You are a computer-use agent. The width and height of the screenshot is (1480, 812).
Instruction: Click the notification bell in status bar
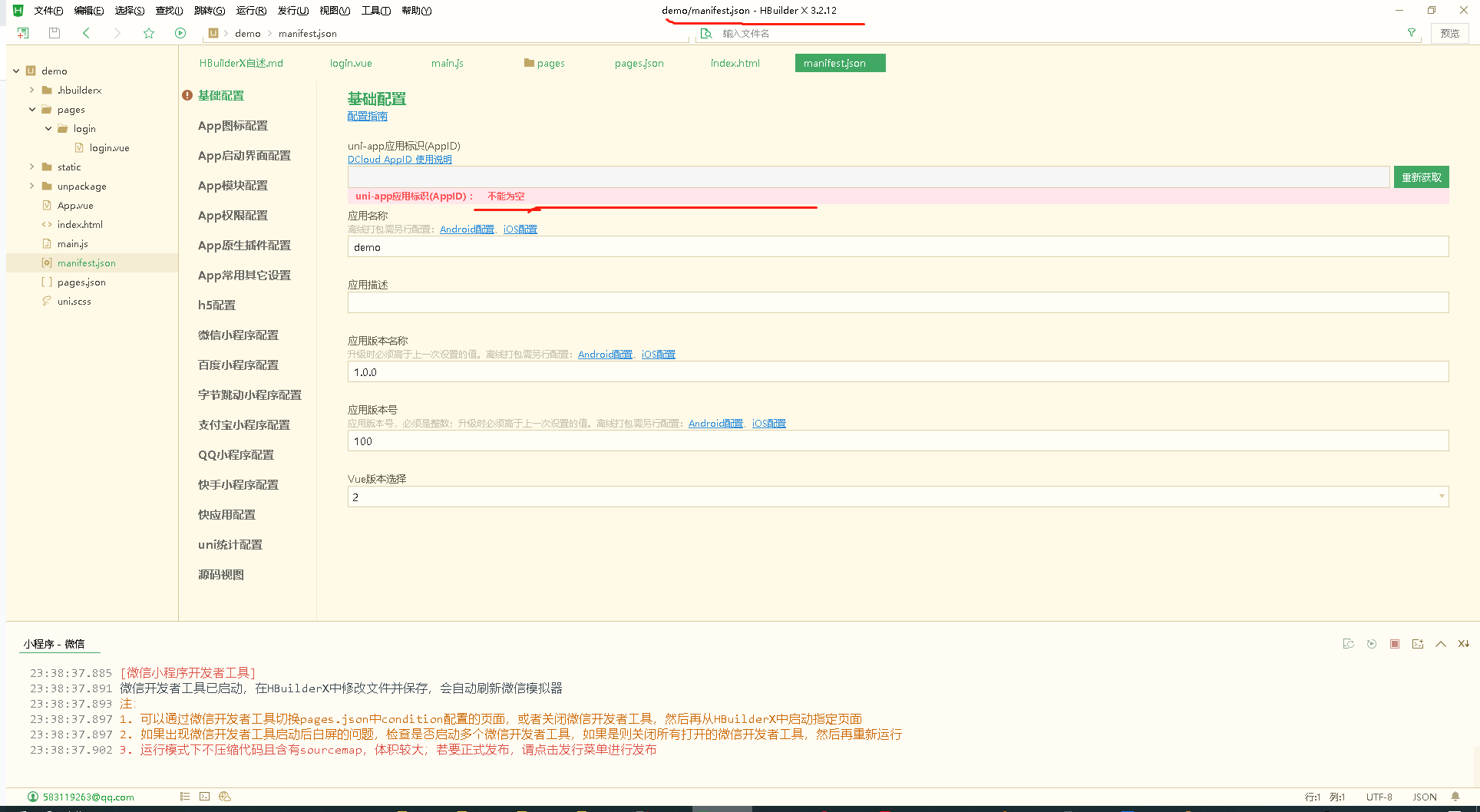(x=1455, y=797)
